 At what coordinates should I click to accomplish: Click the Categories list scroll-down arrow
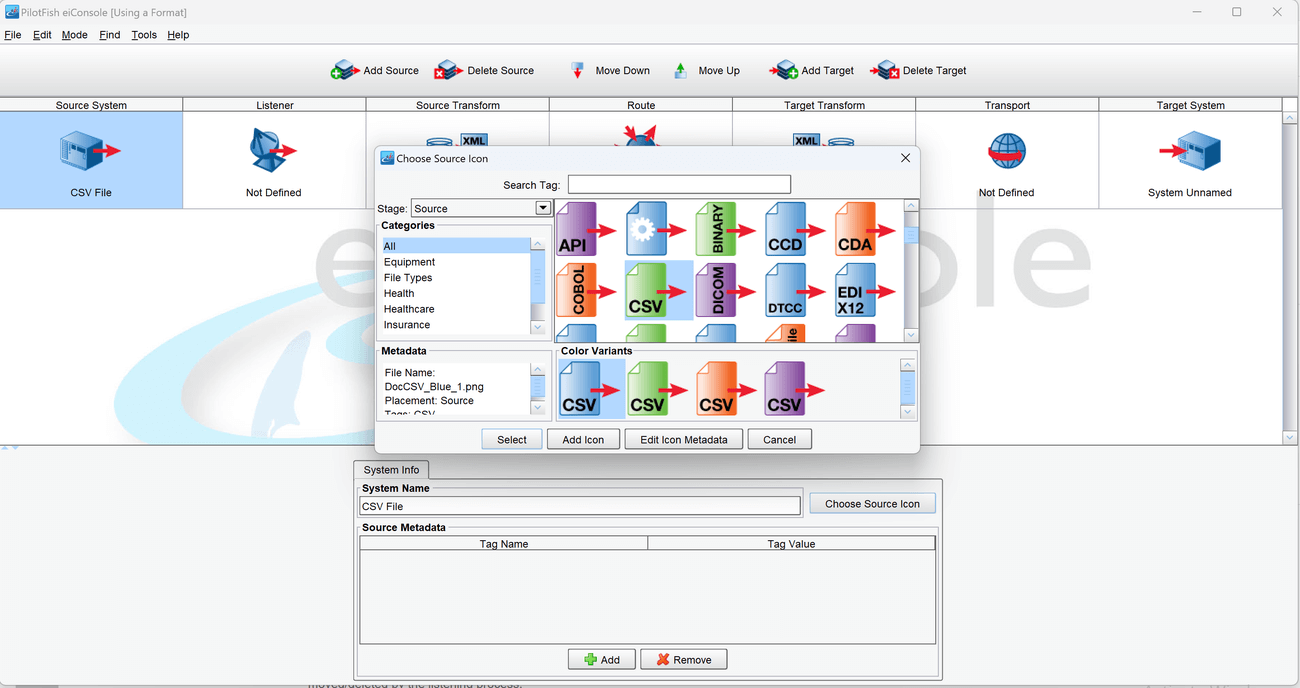538,327
